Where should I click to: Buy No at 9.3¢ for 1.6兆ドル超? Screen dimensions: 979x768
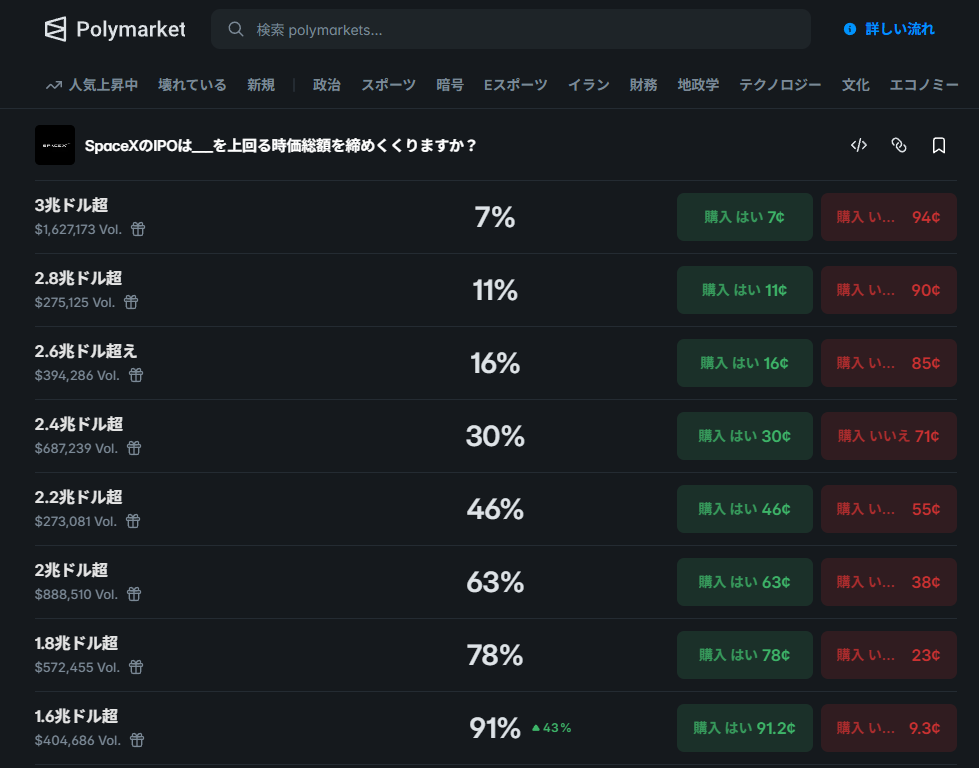(888, 728)
